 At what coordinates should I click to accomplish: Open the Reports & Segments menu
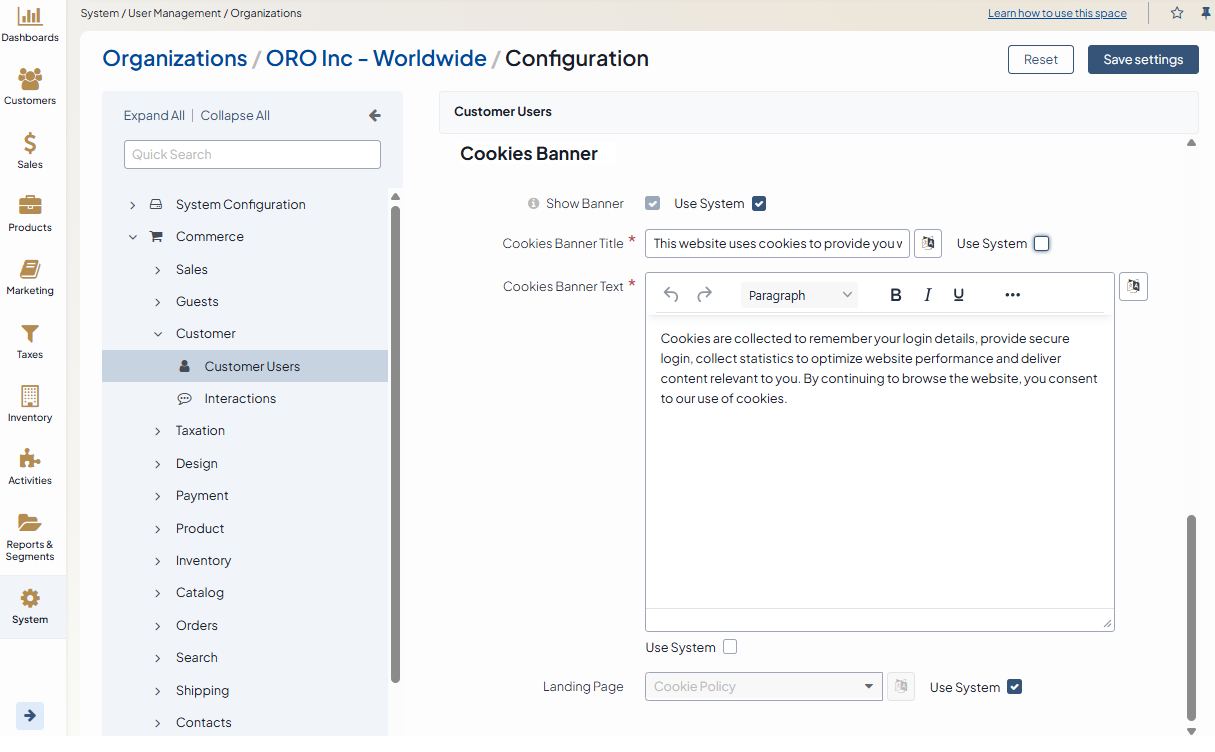click(30, 536)
